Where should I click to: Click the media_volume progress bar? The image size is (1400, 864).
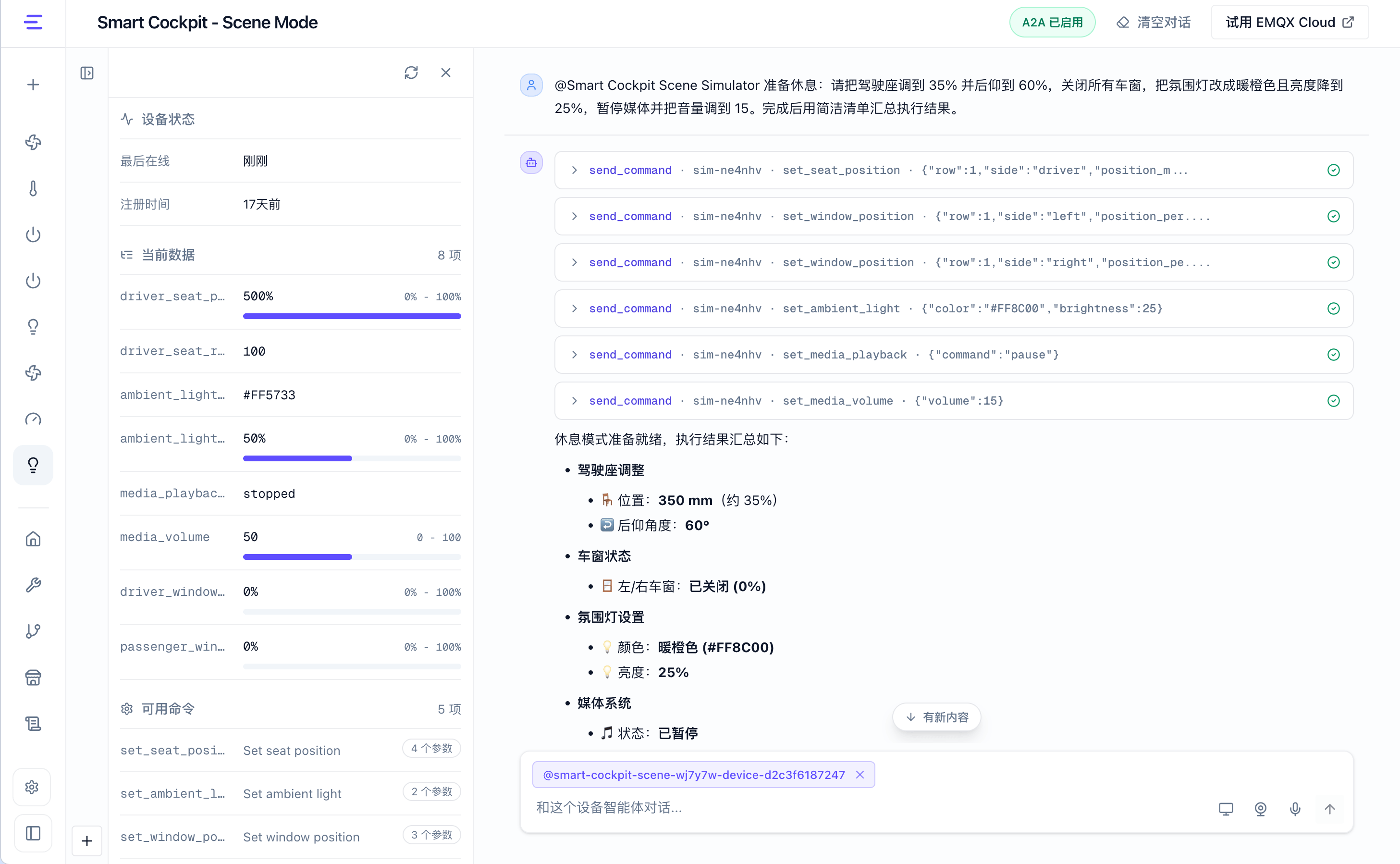pos(352,556)
